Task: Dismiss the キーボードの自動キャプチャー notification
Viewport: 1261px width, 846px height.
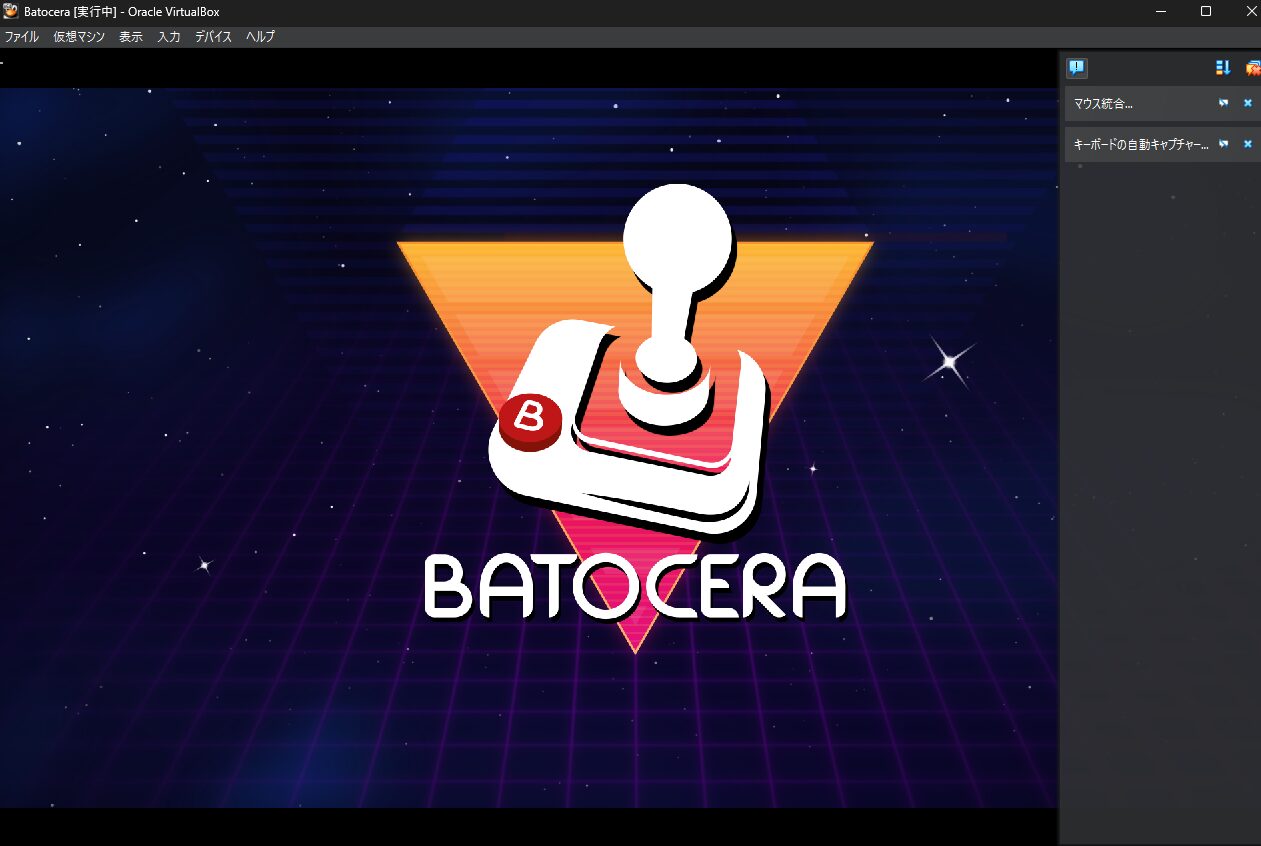Action: 1247,144
